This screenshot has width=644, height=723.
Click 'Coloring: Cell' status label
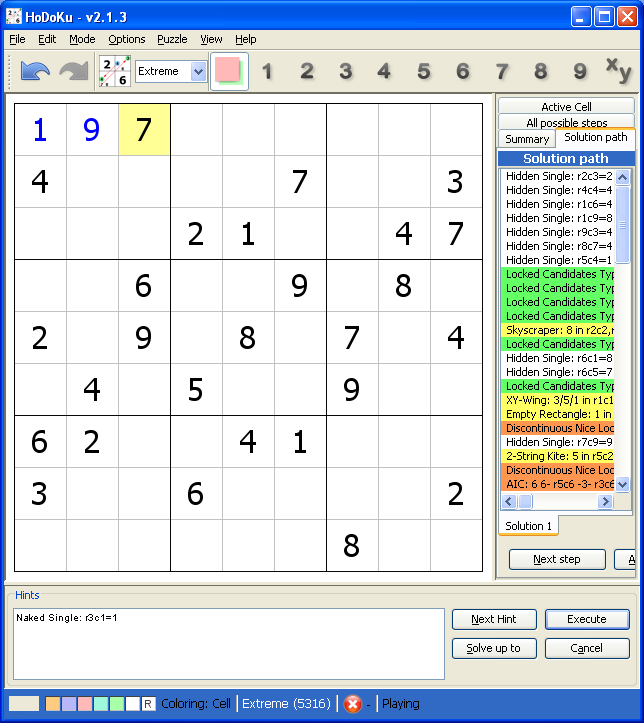tap(196, 704)
